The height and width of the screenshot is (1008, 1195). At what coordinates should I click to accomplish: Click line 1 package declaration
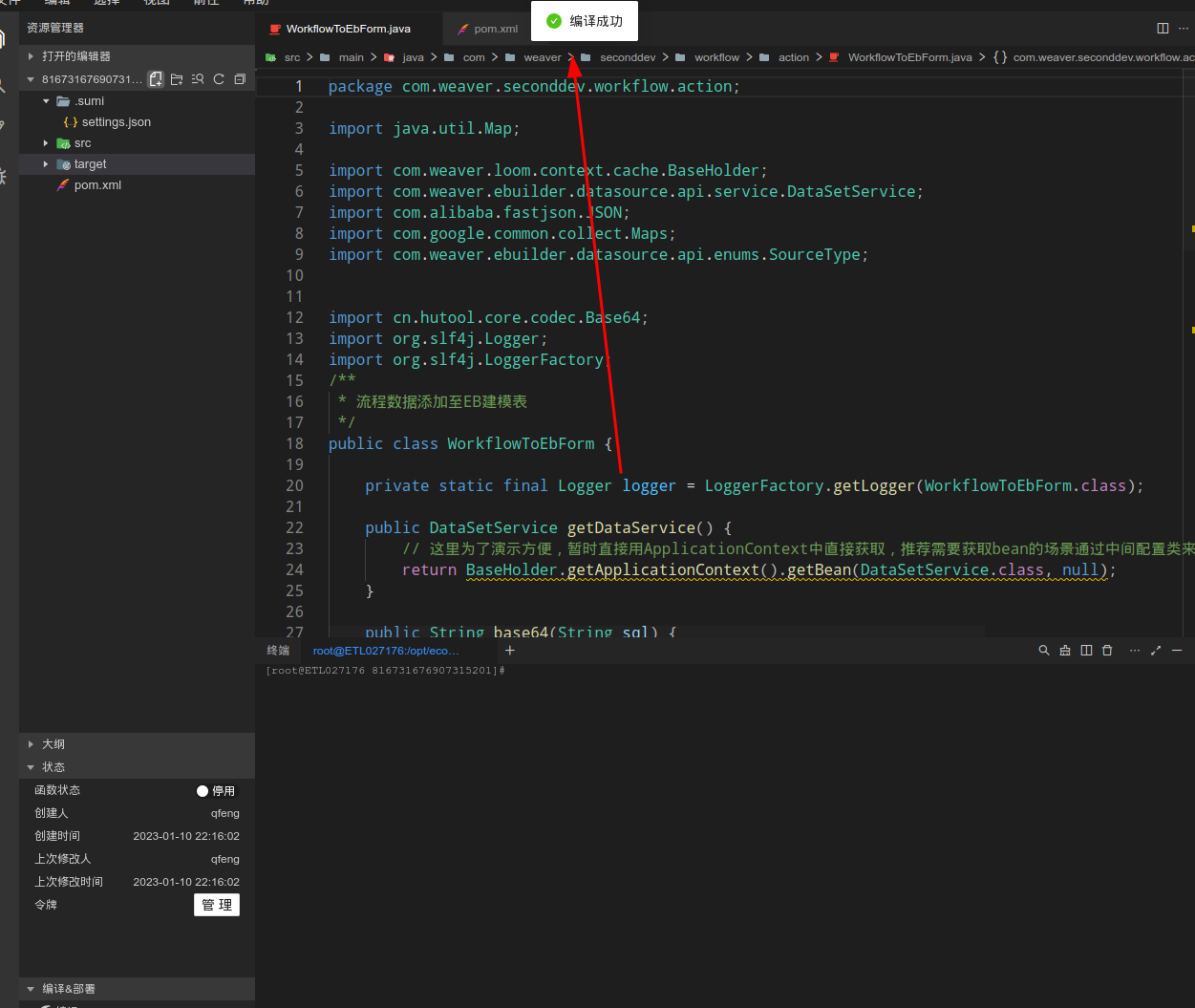pos(534,86)
